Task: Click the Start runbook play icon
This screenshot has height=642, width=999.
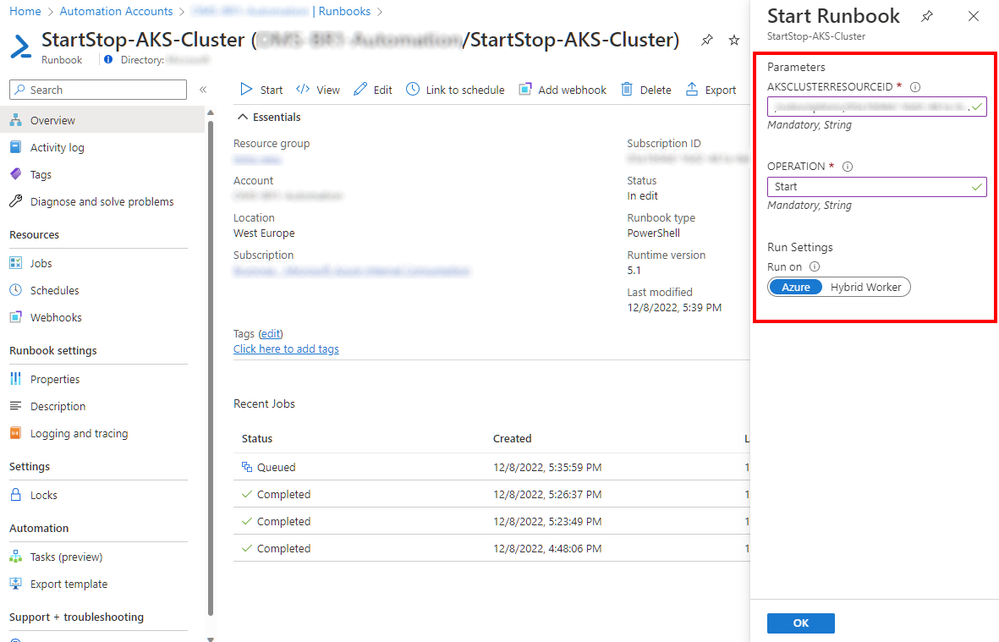Action: 246,89
